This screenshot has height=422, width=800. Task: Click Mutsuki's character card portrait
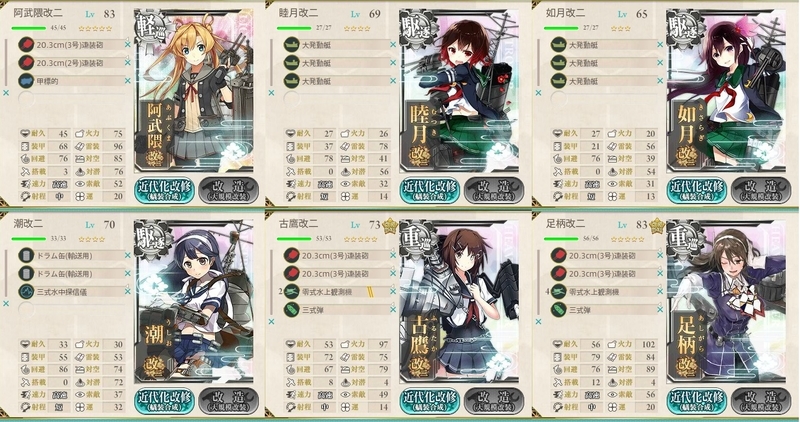click(x=459, y=92)
